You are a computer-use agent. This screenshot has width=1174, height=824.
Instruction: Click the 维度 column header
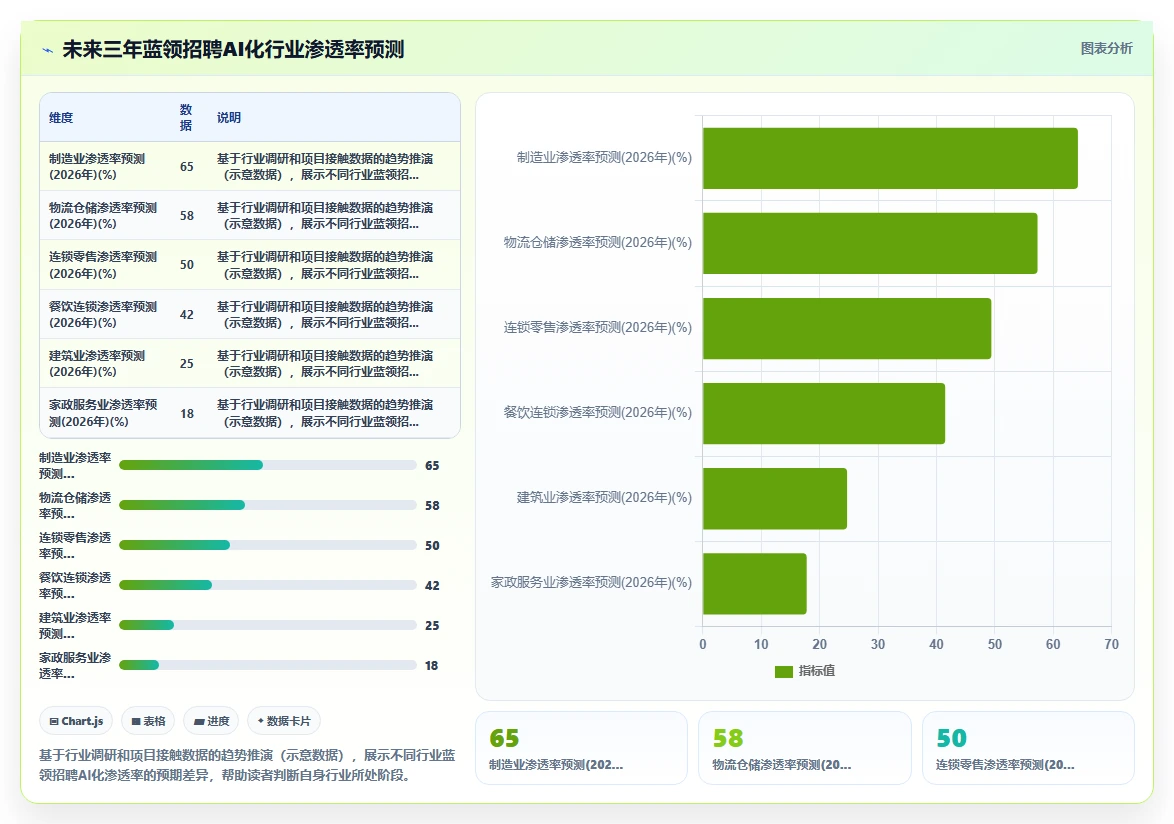[61, 118]
